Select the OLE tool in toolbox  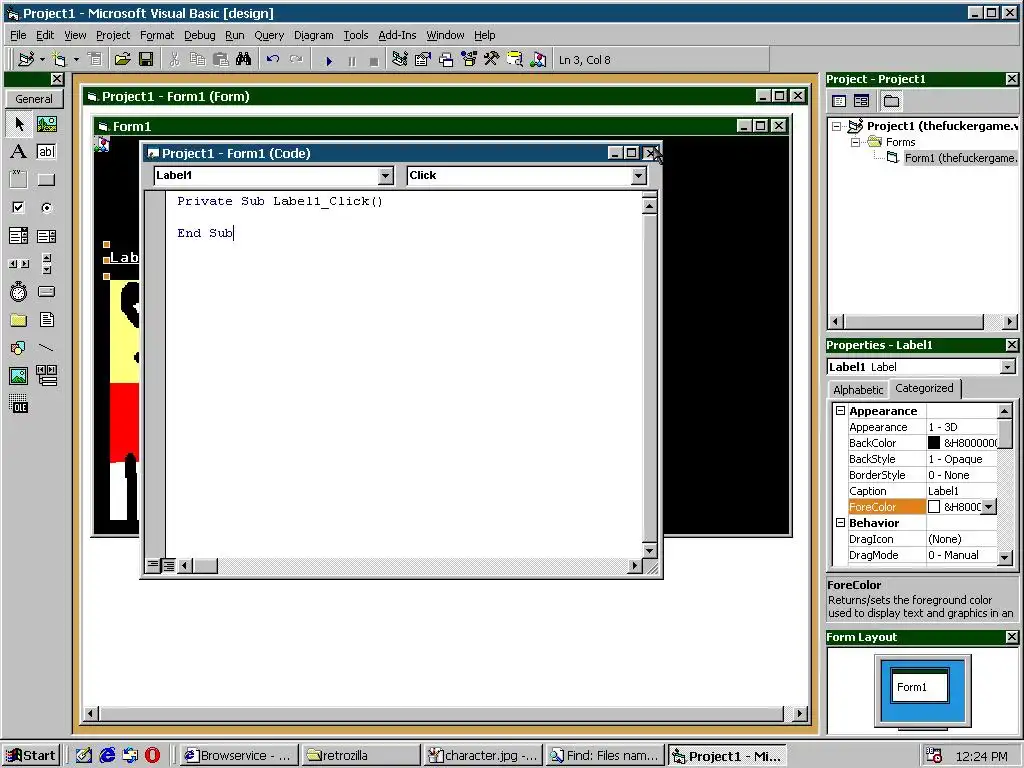tap(19, 404)
